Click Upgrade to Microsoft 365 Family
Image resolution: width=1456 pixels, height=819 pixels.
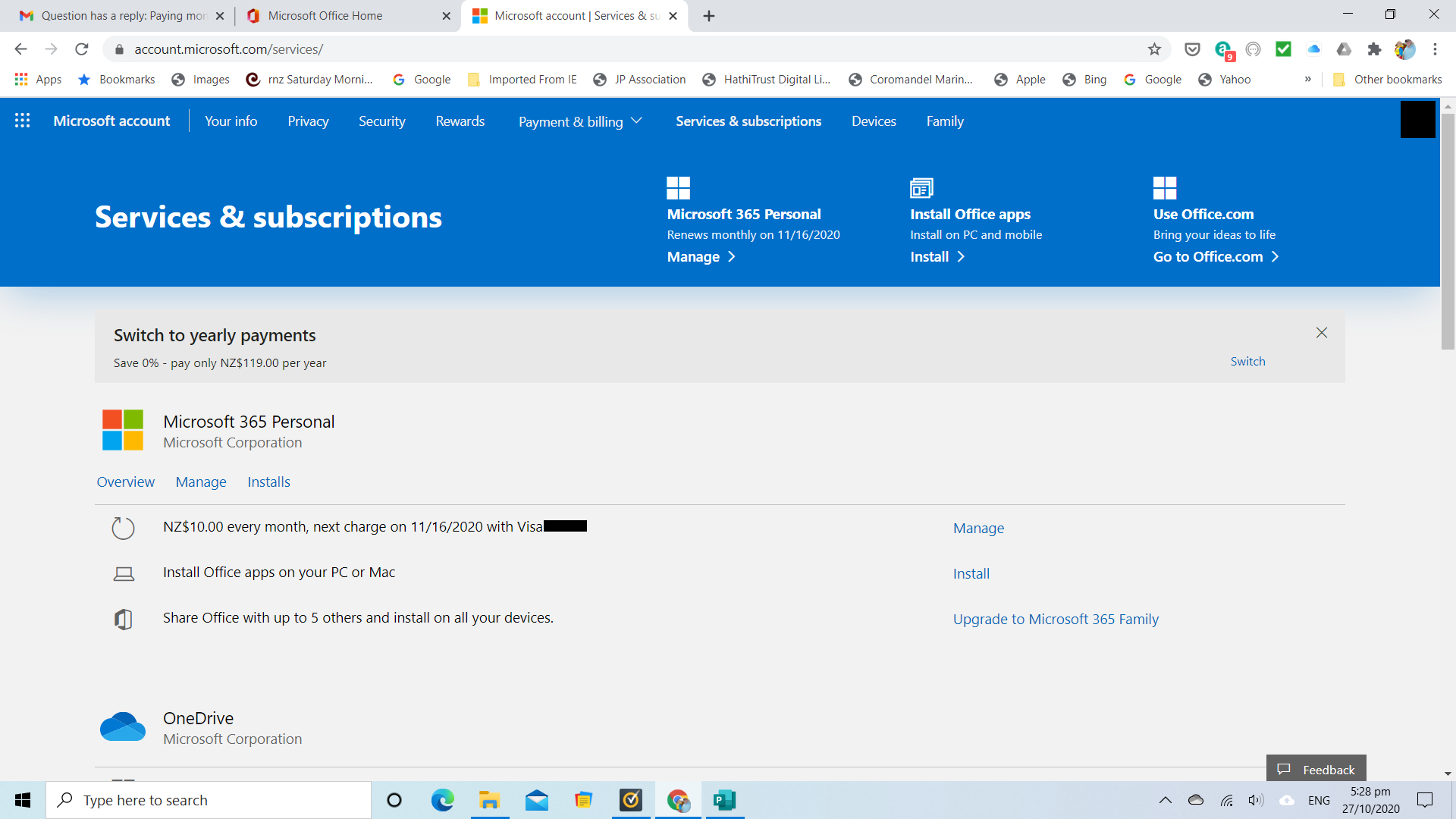point(1056,618)
